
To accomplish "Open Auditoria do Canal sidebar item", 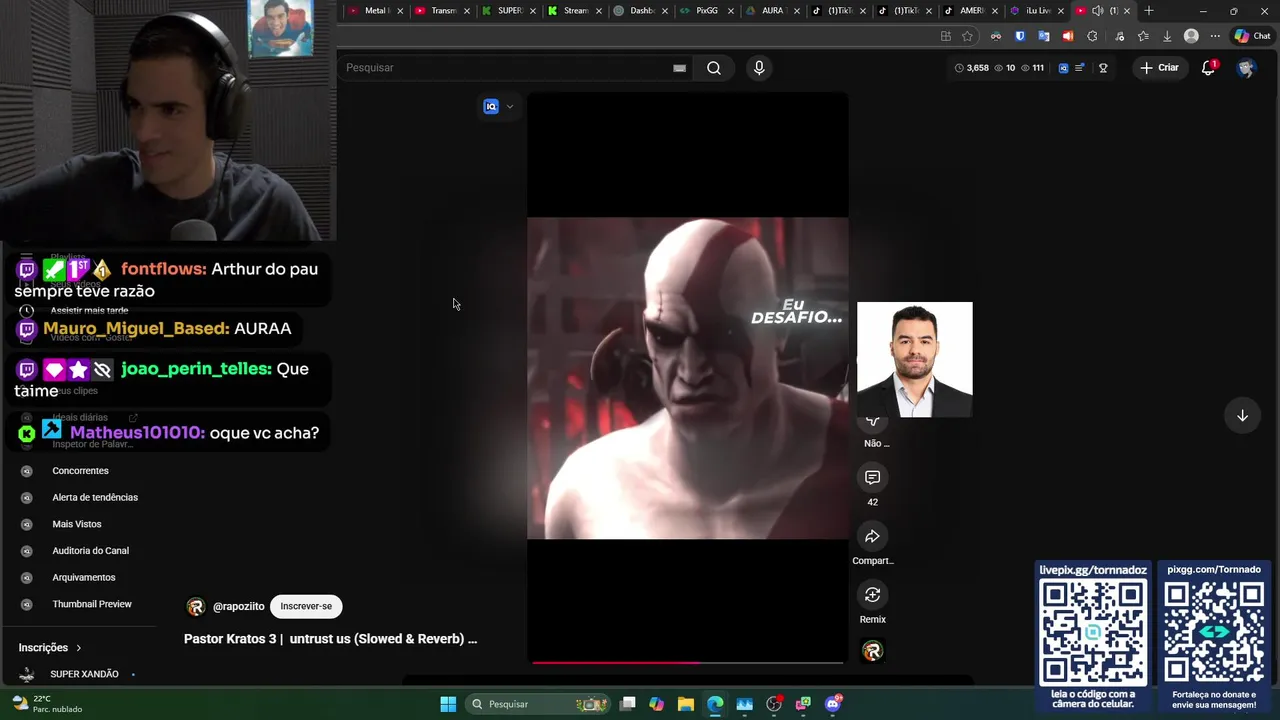I will (x=90, y=551).
